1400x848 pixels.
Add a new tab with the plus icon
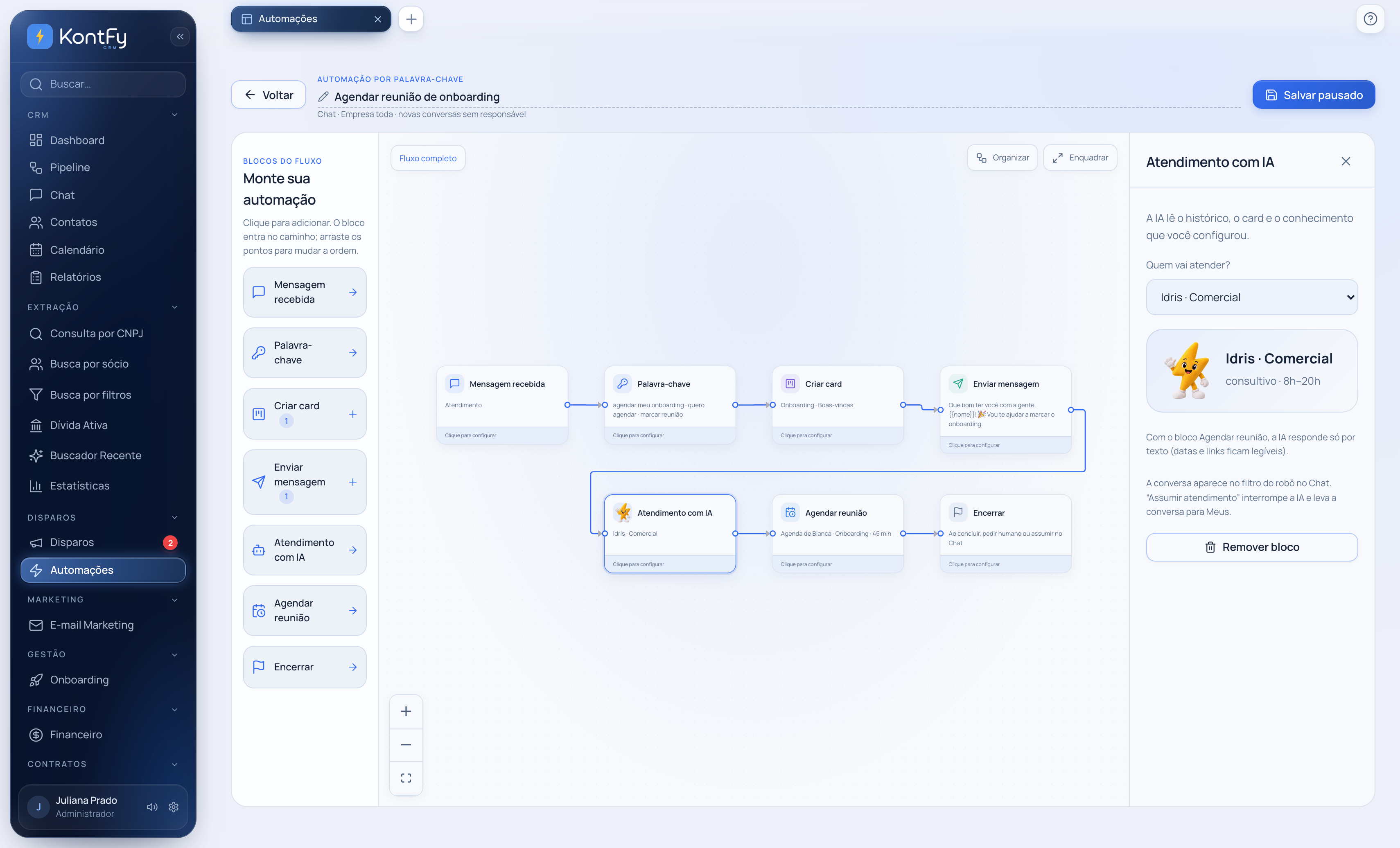[x=411, y=19]
